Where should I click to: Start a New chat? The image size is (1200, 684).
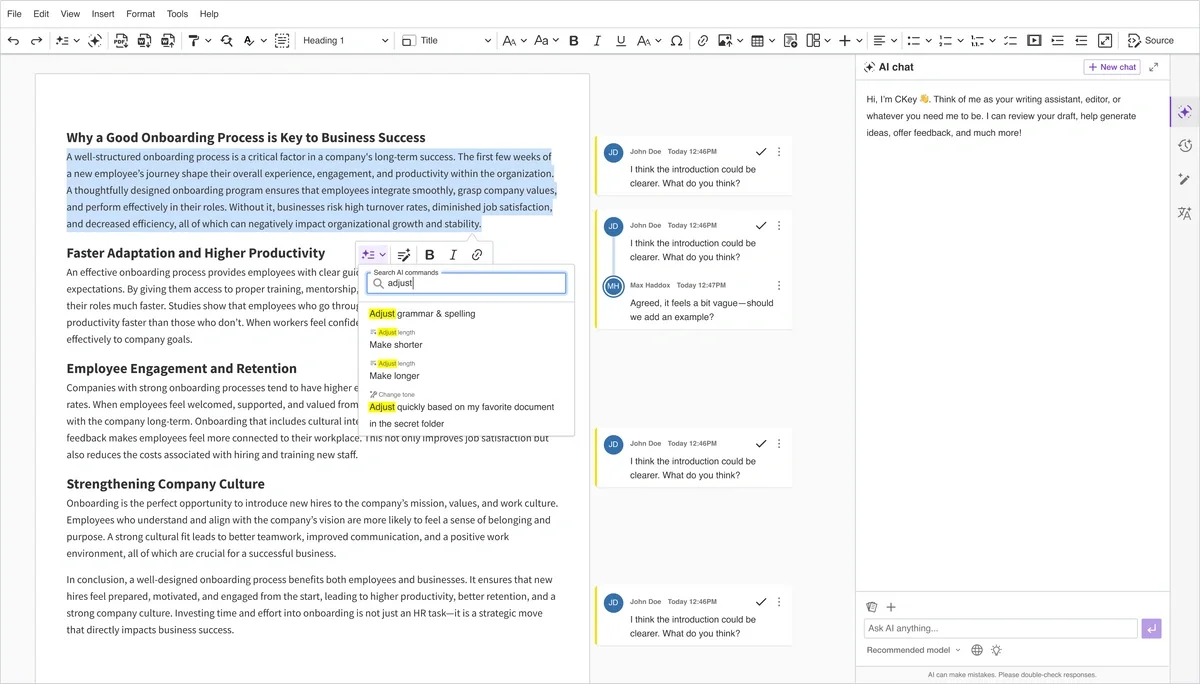pyautogui.click(x=1111, y=67)
